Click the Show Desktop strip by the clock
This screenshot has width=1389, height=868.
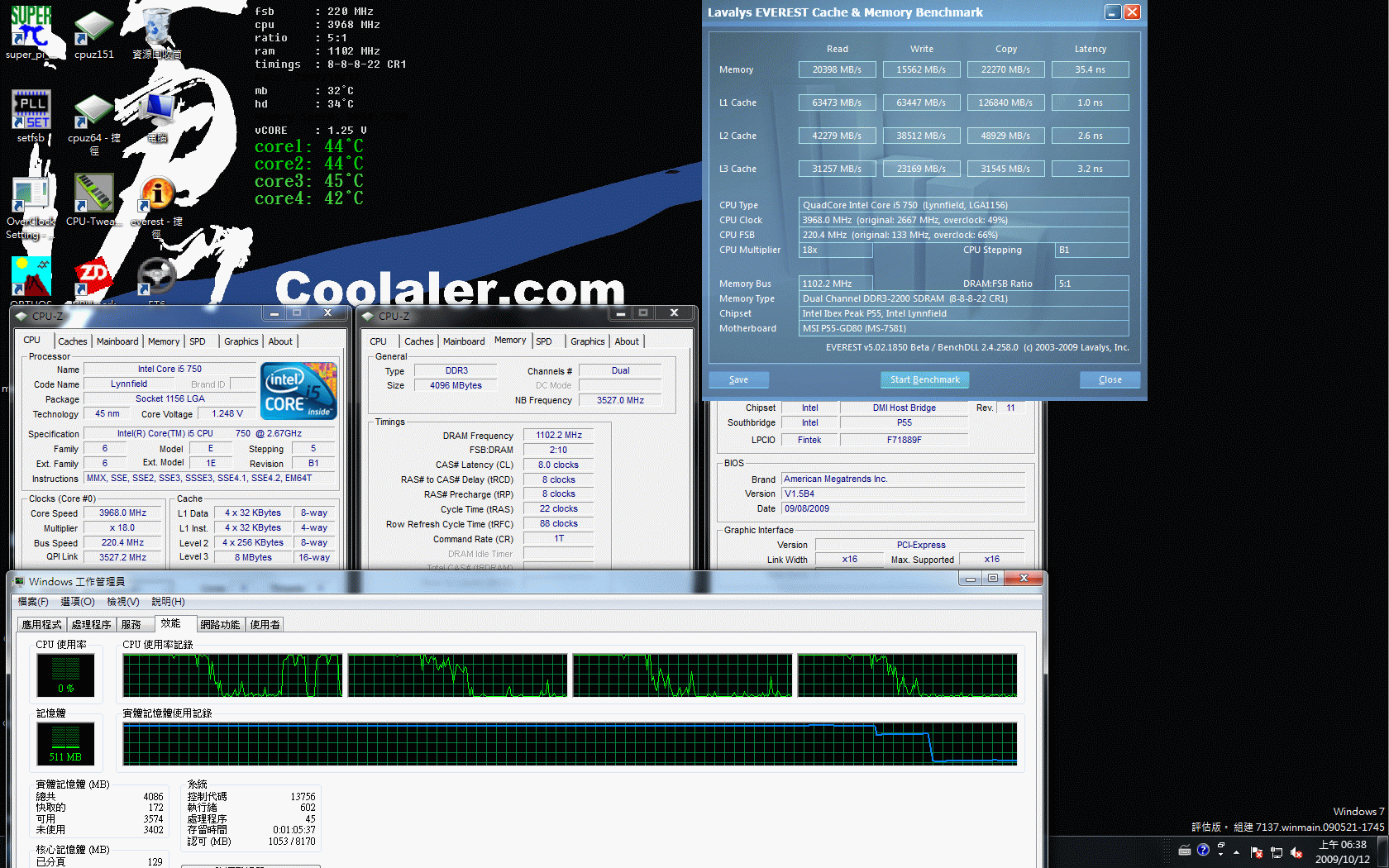click(x=1383, y=852)
